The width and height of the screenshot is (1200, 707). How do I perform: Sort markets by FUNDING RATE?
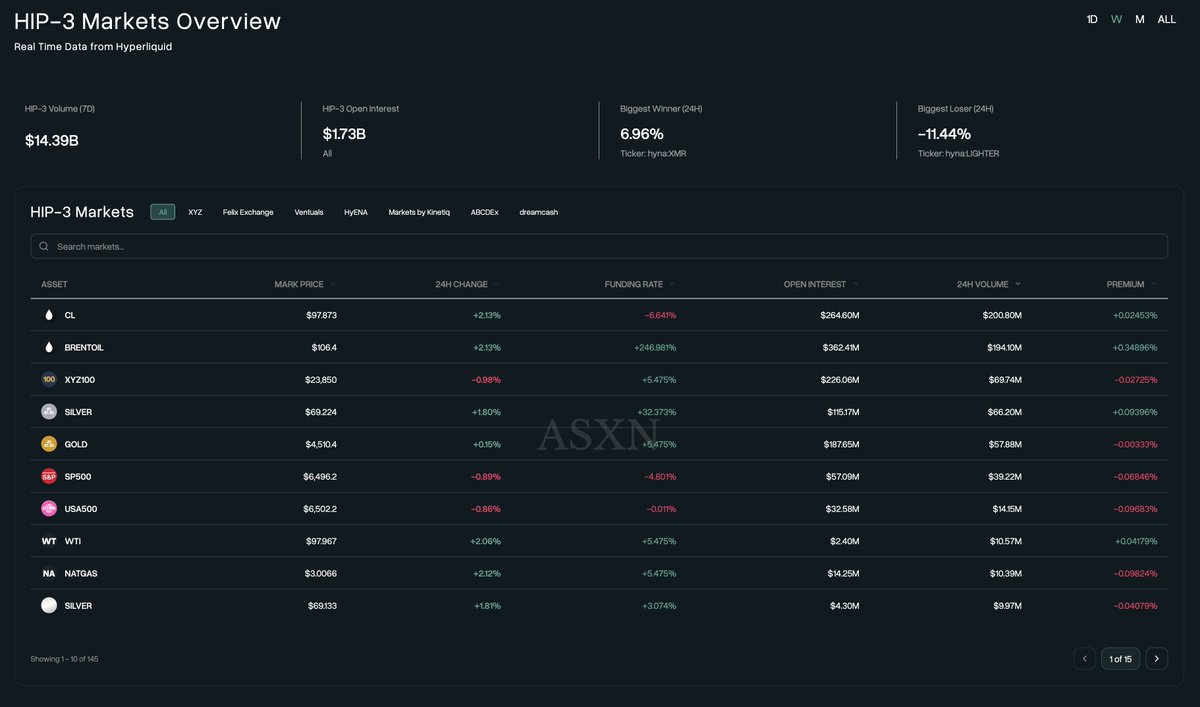pyautogui.click(x=636, y=284)
